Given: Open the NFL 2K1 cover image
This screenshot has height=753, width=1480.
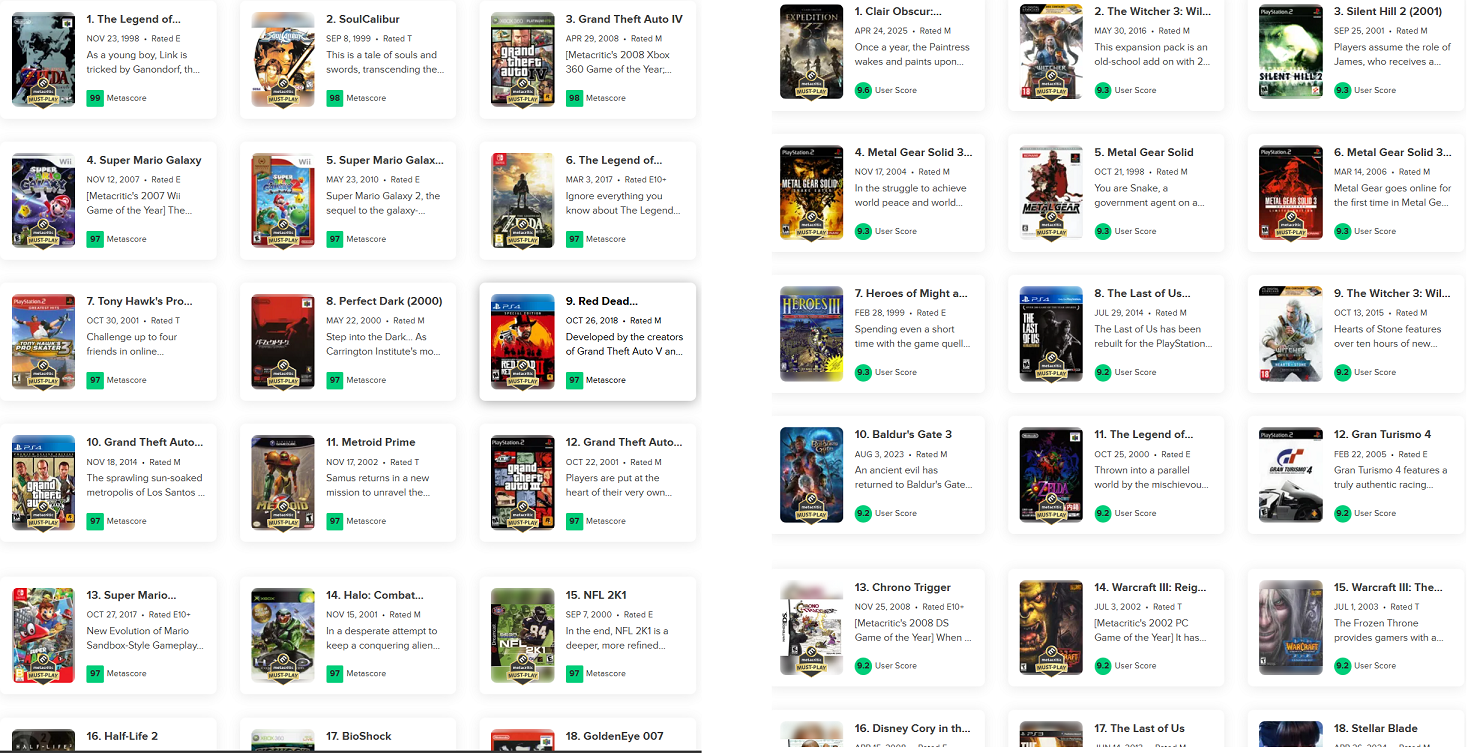Looking at the screenshot, I should [x=523, y=635].
